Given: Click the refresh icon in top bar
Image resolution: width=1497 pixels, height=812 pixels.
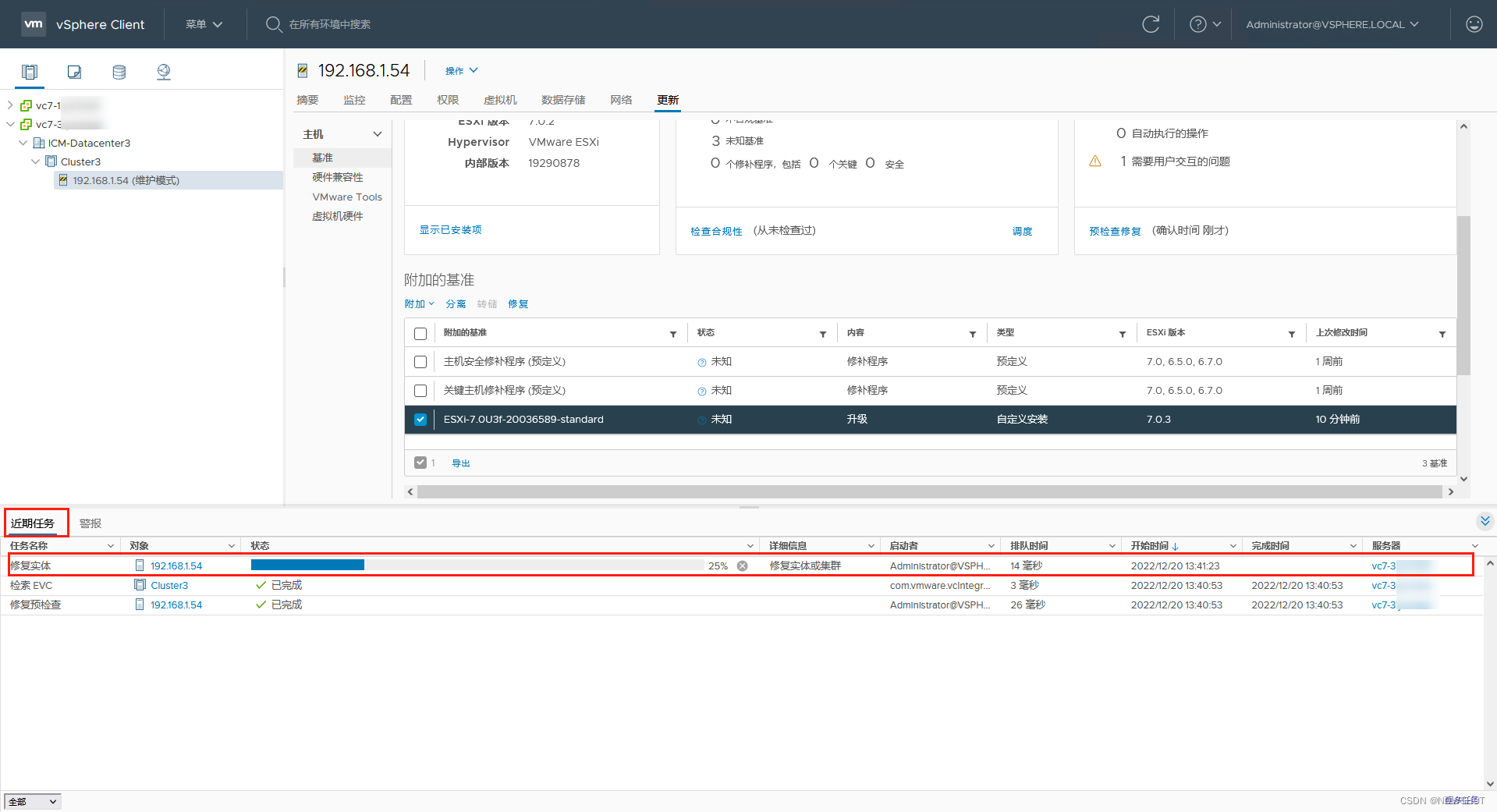Looking at the screenshot, I should (x=1151, y=24).
